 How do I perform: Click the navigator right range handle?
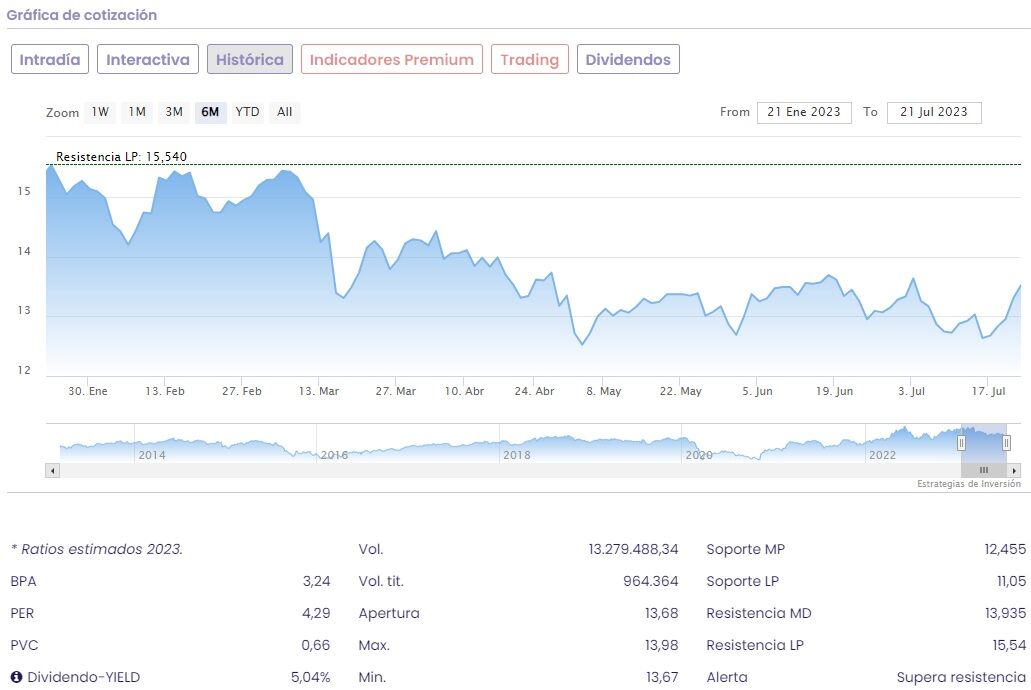pos(1006,442)
